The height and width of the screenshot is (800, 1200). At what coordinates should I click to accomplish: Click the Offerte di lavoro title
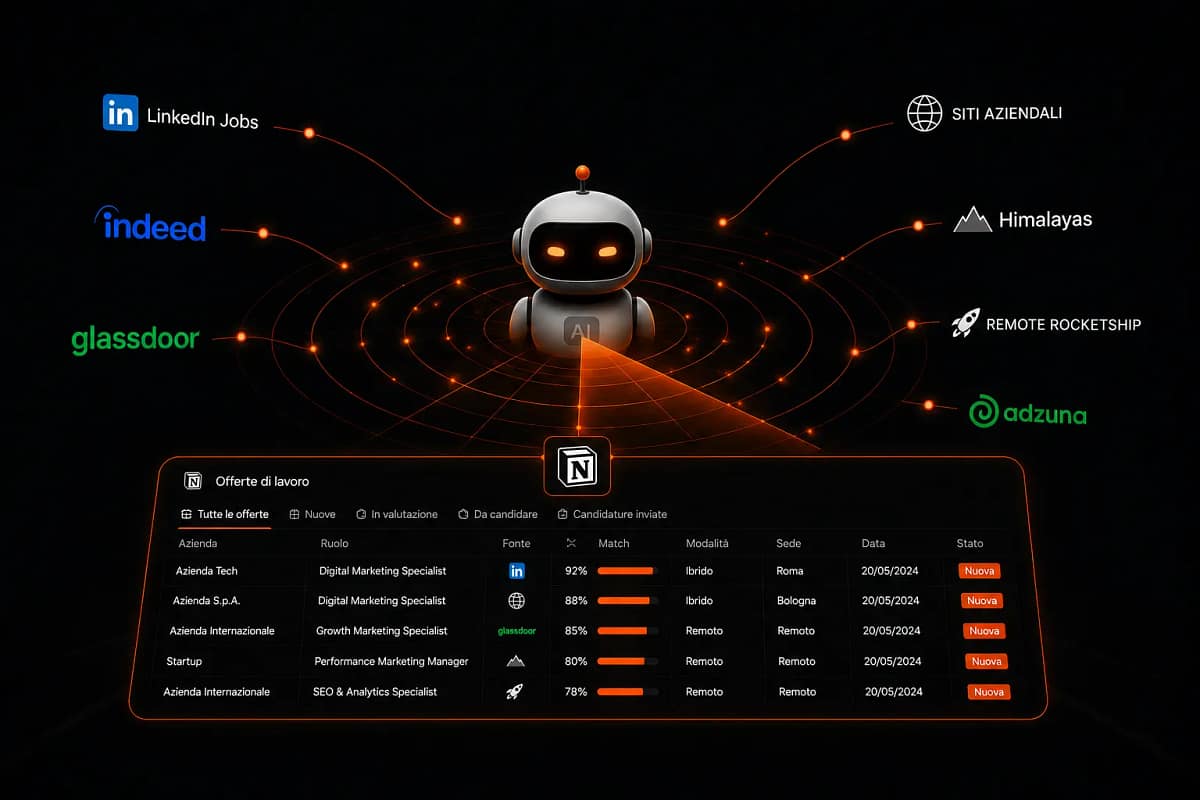click(x=262, y=481)
